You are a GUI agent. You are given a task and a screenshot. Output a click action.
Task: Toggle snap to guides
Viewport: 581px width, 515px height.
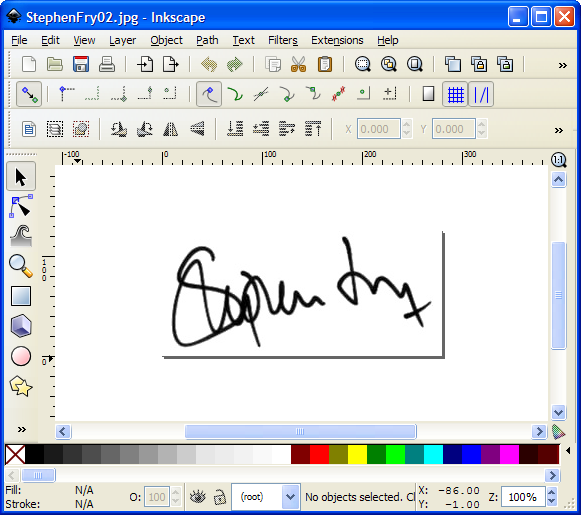click(x=481, y=94)
